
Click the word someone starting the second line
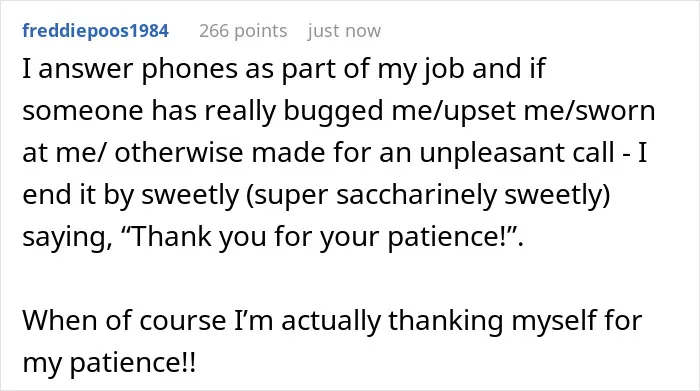[x=83, y=111]
